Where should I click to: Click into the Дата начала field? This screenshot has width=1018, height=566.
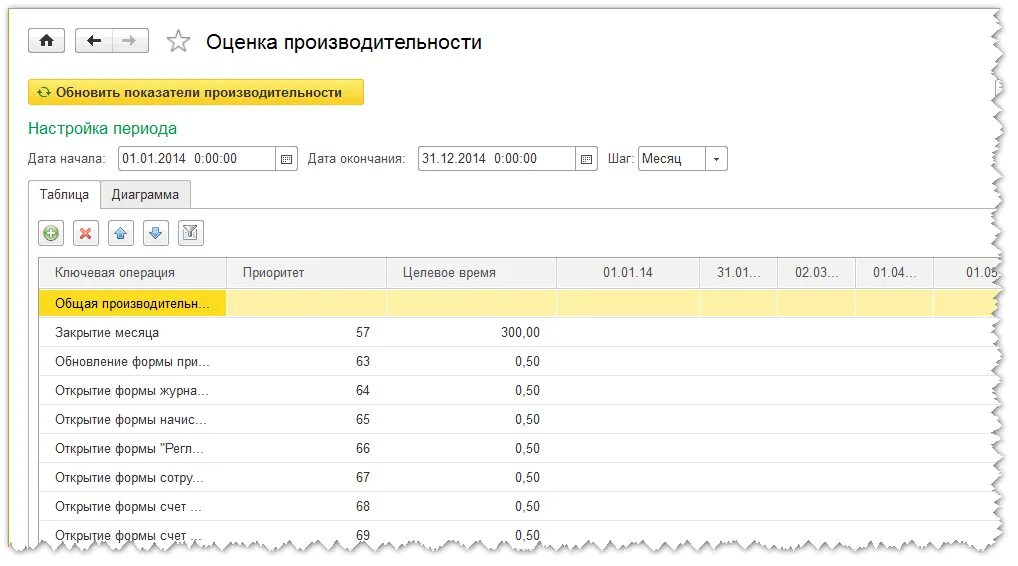point(197,159)
